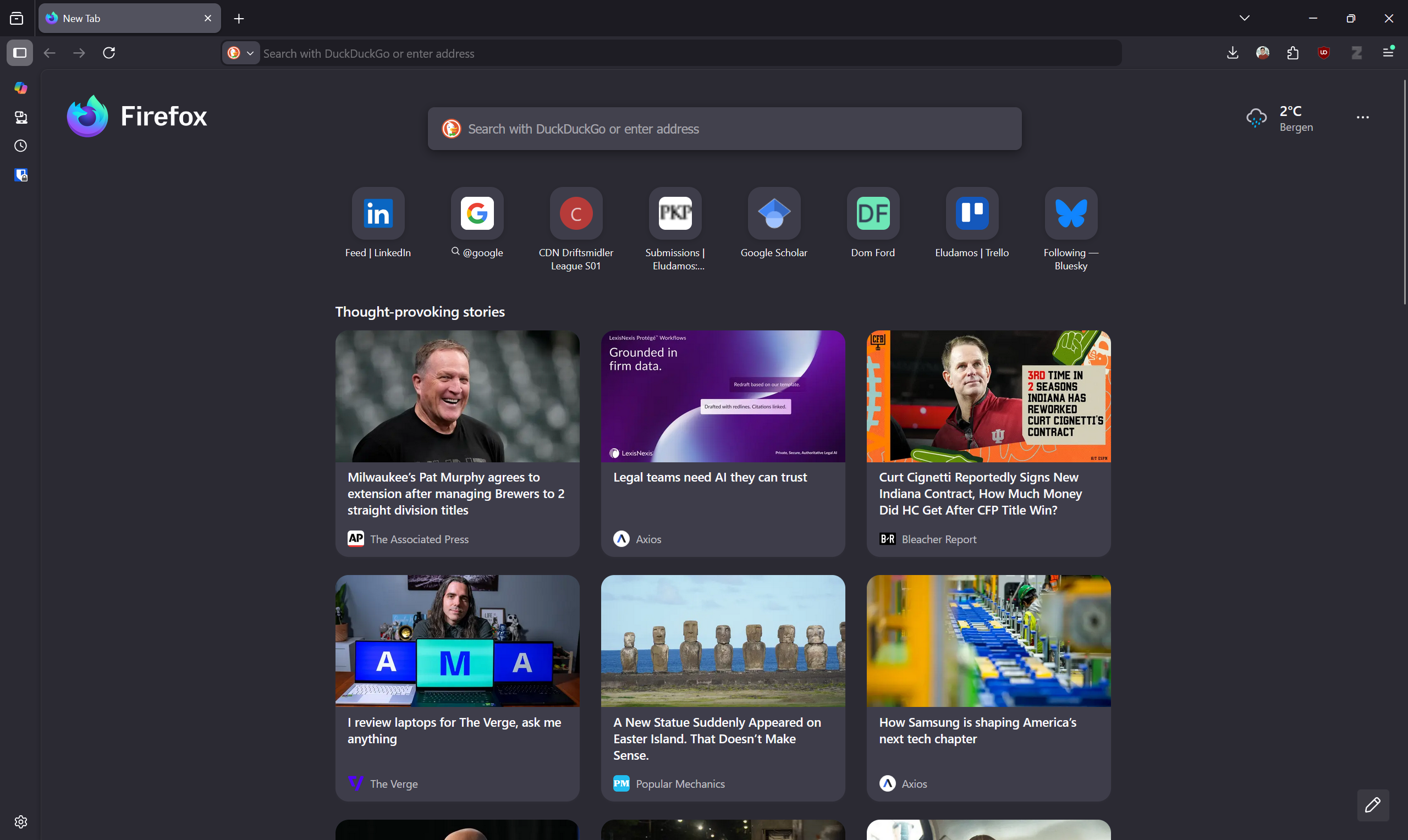Open sidebar settings gear icon
Image resolution: width=1408 pixels, height=840 pixels.
pyautogui.click(x=20, y=821)
